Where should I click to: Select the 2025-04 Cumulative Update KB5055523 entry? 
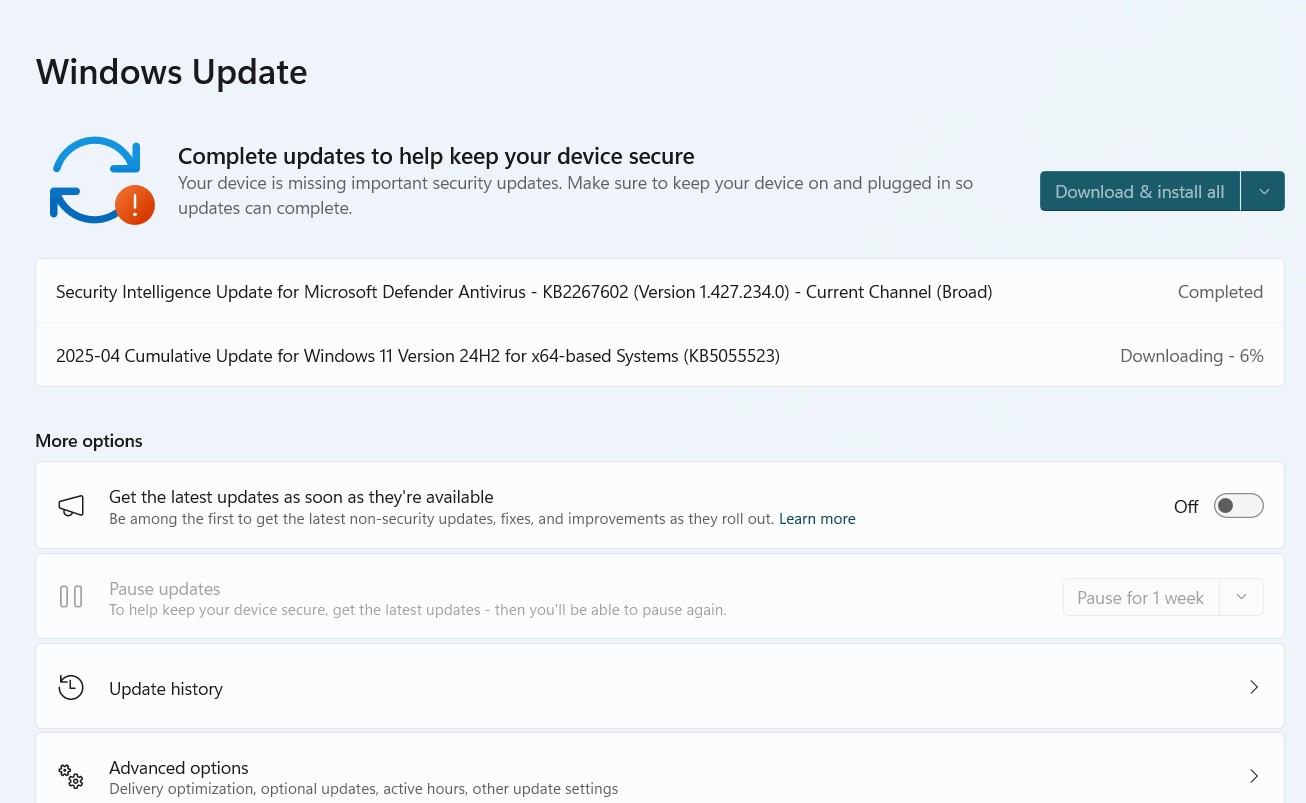tap(660, 355)
